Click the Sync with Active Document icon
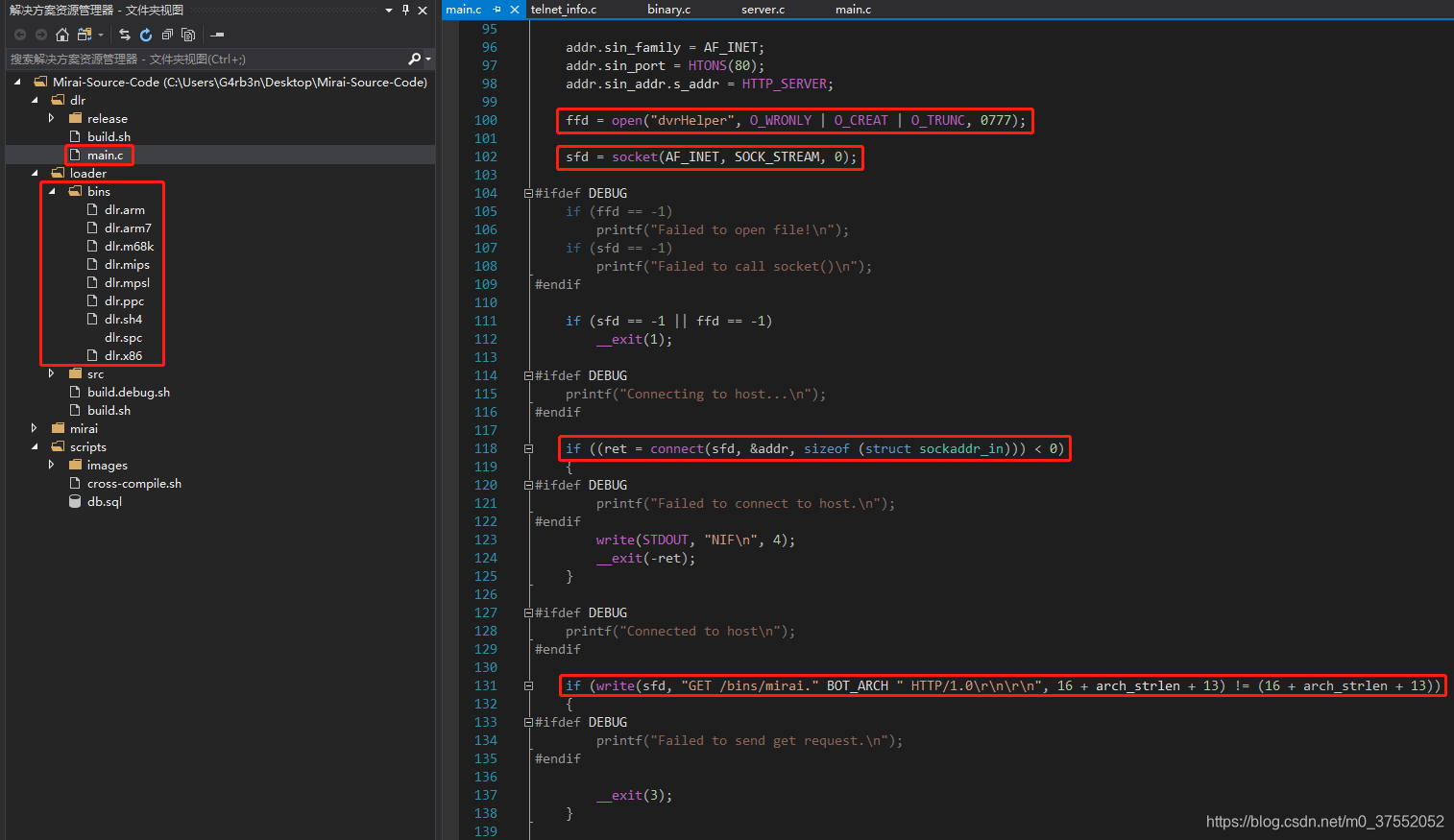This screenshot has width=1454, height=840. (125, 35)
